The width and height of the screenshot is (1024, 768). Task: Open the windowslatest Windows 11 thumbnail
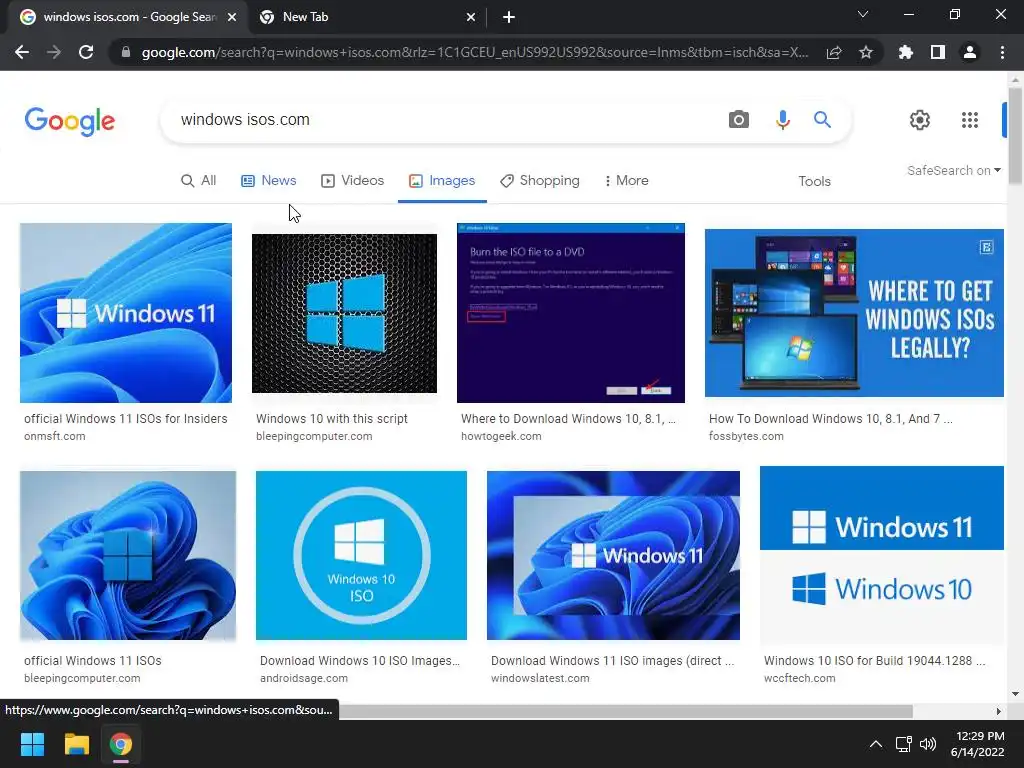(x=613, y=555)
